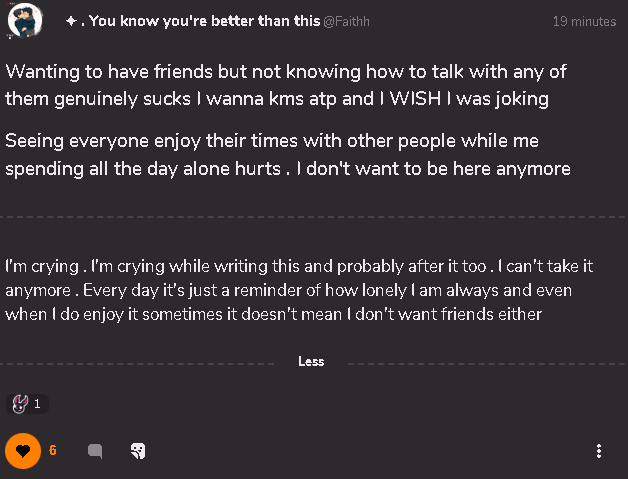Collapse the post with the Less button
Screen dimensions: 628x479
coord(311,361)
